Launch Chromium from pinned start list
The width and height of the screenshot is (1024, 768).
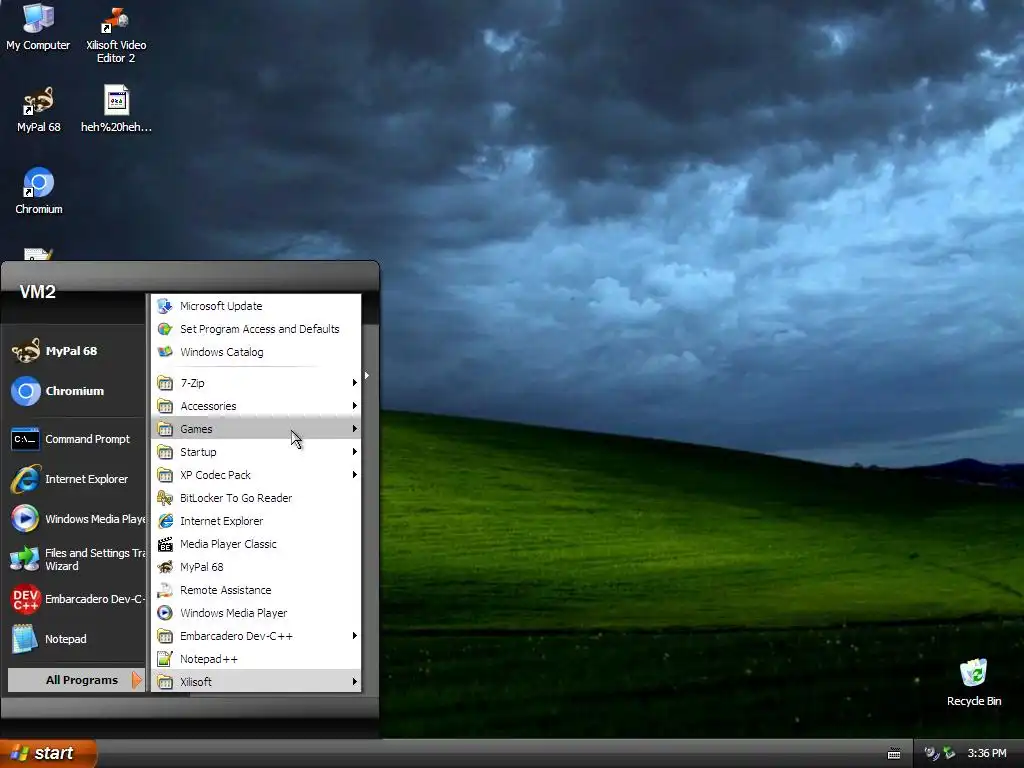pyautogui.click(x=73, y=391)
